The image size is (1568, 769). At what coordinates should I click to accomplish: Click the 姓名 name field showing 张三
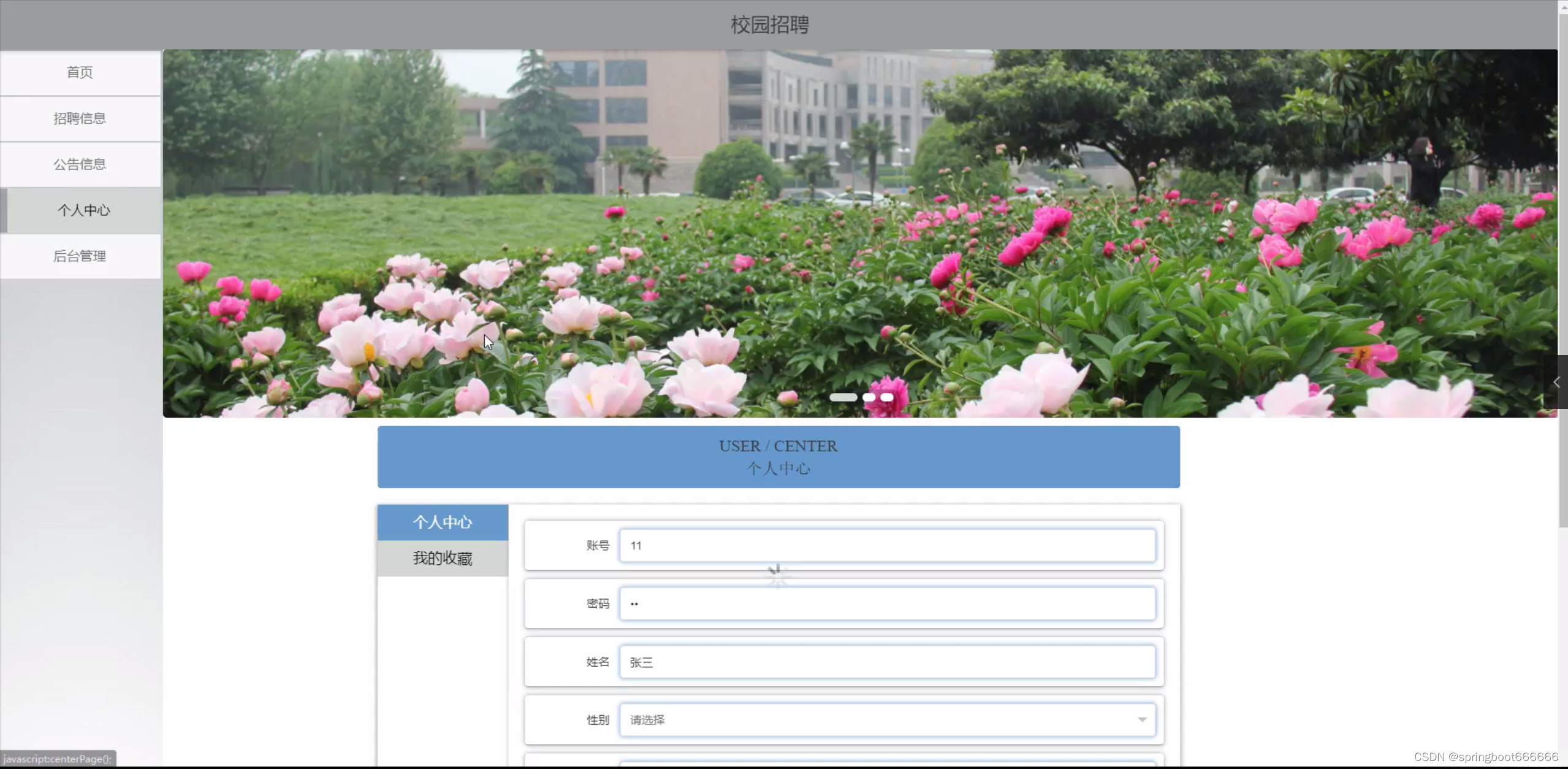point(886,662)
